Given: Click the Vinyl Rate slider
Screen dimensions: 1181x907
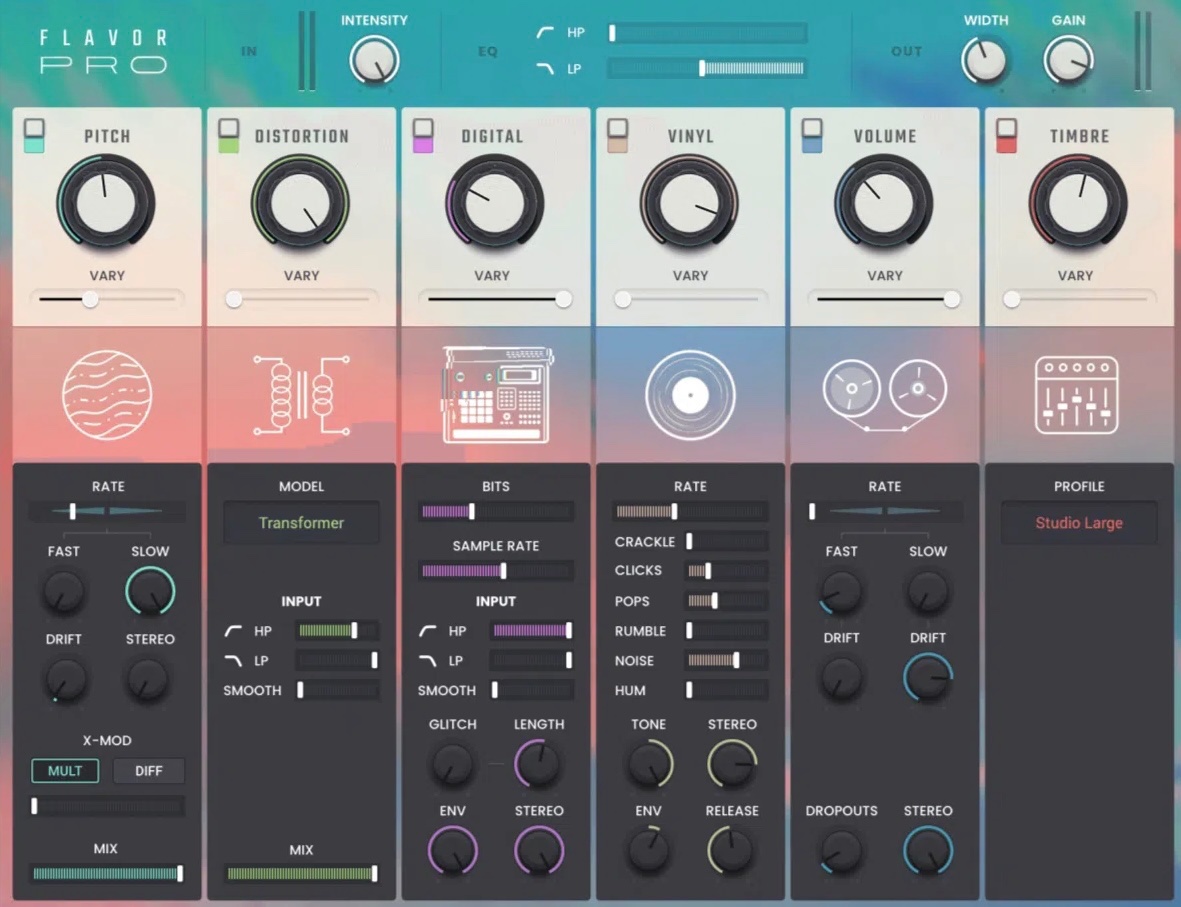Looking at the screenshot, I should pyautogui.click(x=690, y=512).
